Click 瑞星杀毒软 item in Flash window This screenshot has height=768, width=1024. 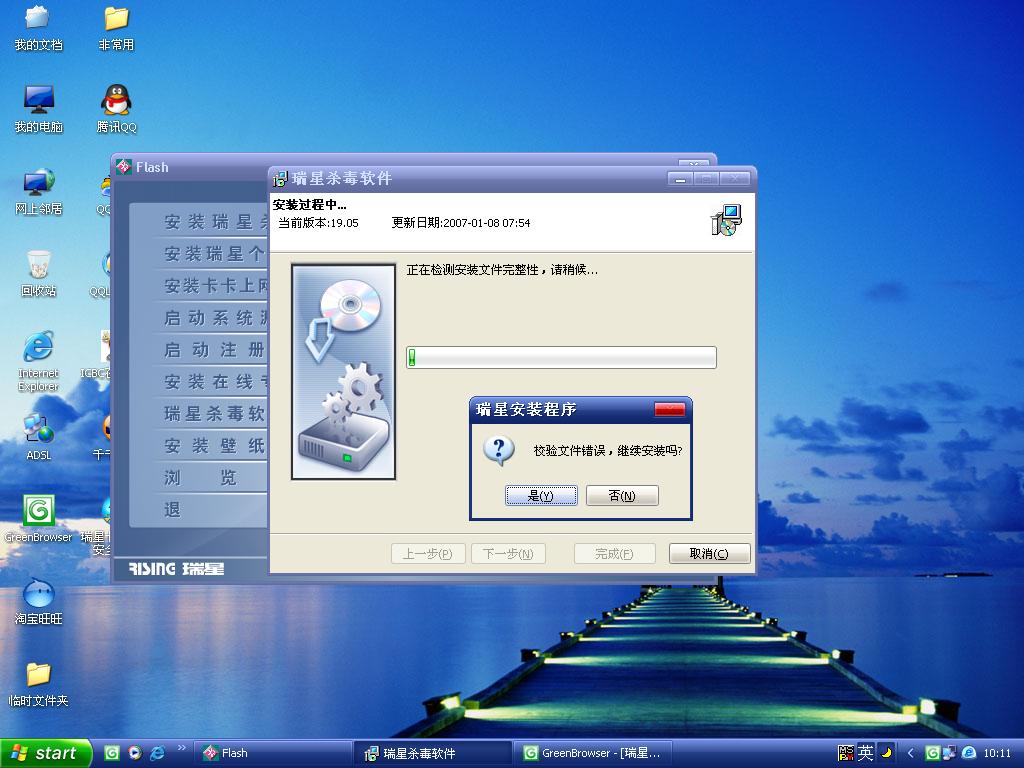(x=214, y=414)
